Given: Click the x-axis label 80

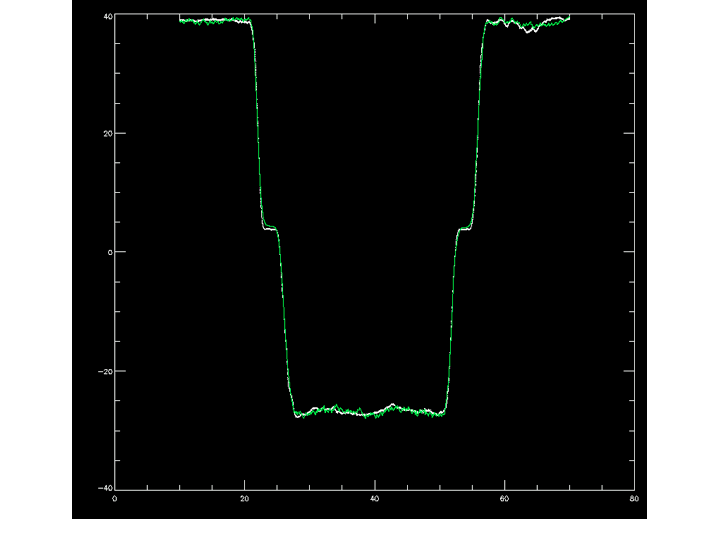Looking at the screenshot, I should click(634, 499).
